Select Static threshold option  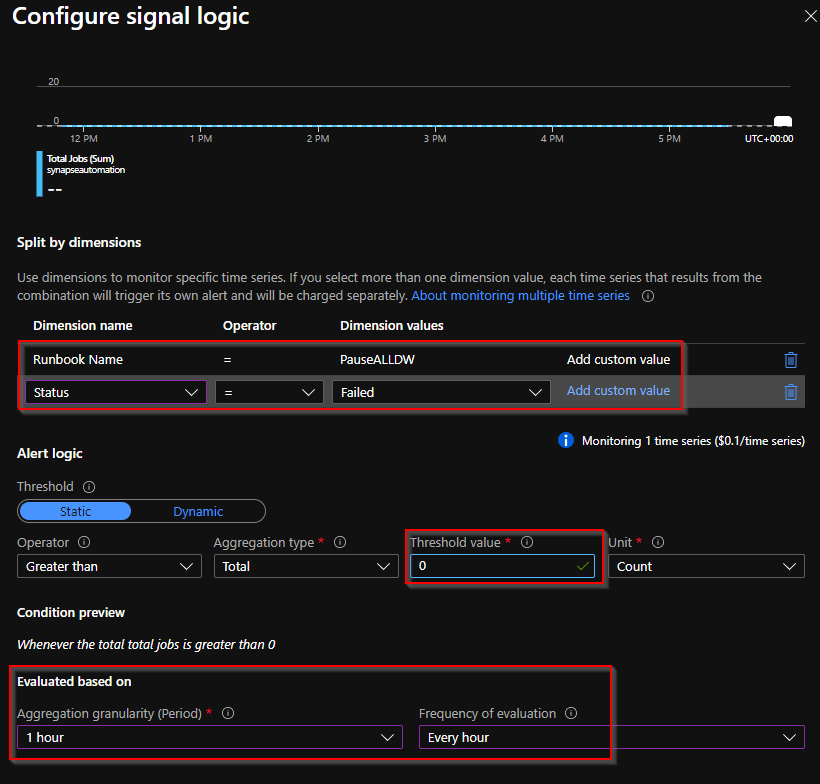coord(75,511)
